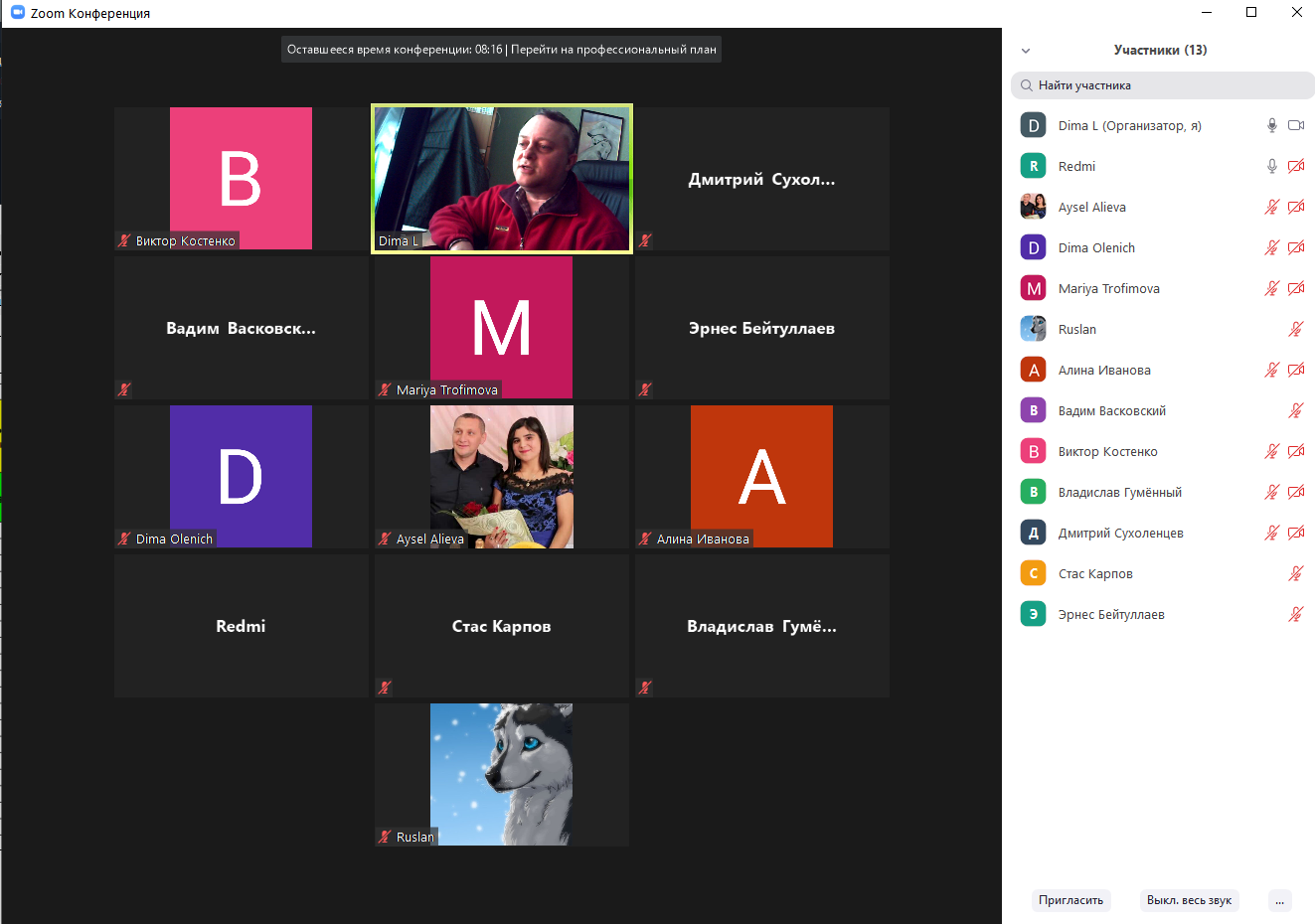Click the Zoom logo in title bar
Screen dimensions: 1315x924
point(17,13)
